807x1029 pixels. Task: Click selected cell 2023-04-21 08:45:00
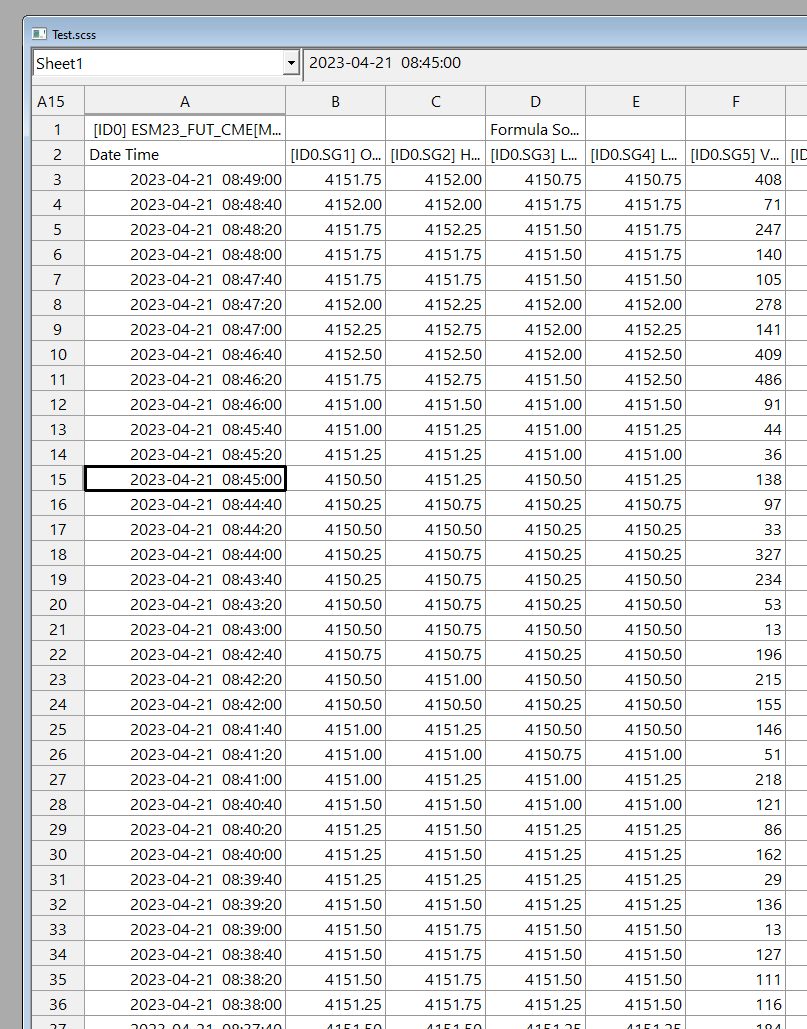185,480
